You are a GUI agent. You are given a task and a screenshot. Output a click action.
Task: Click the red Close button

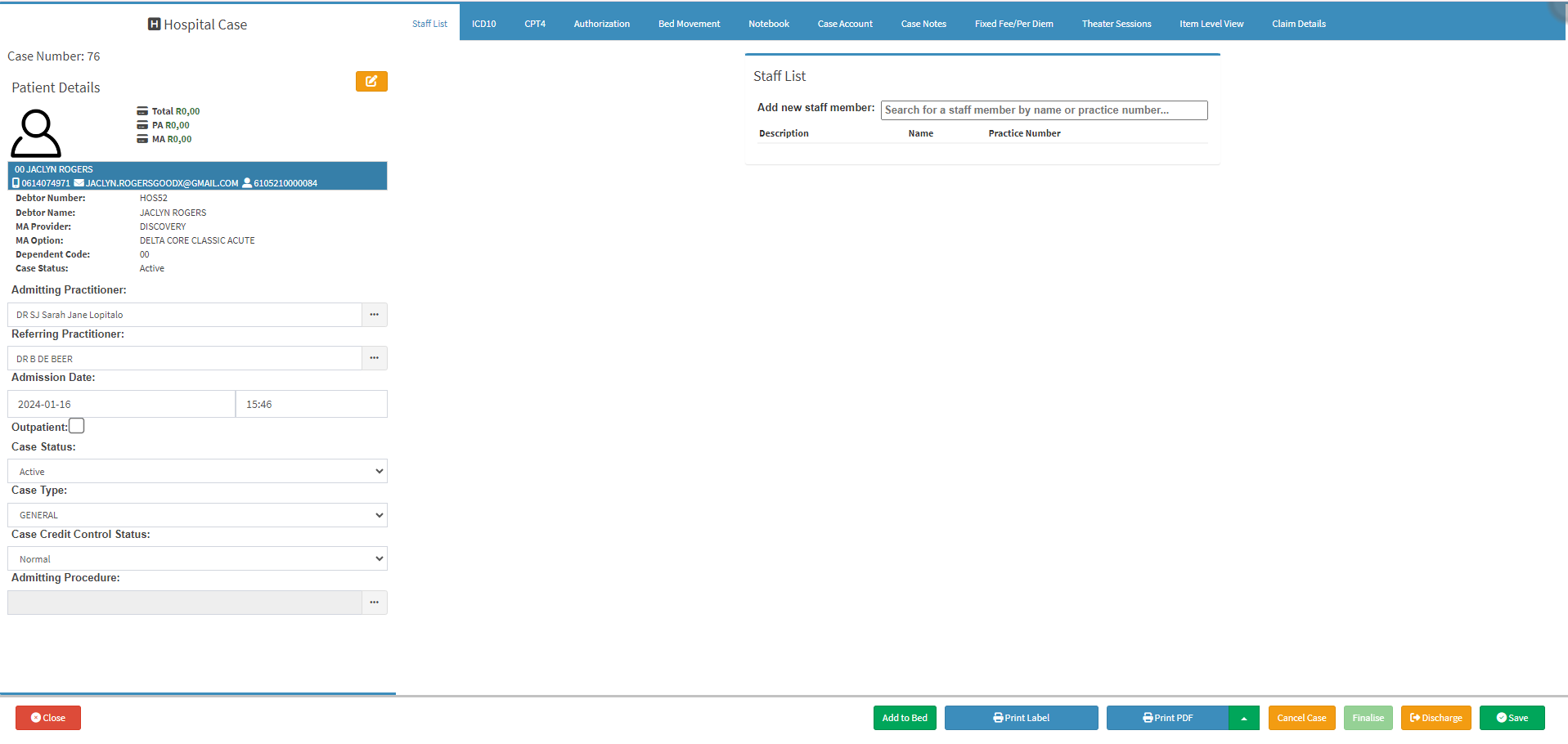[48, 718]
